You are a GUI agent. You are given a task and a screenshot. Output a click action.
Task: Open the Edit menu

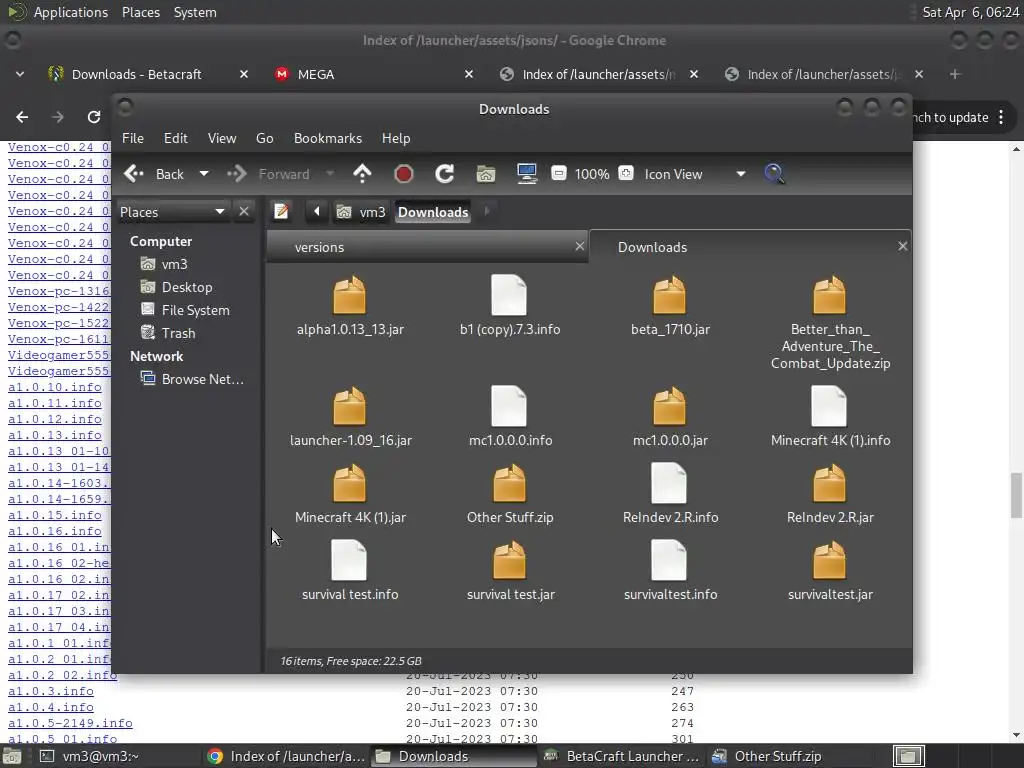pos(176,138)
